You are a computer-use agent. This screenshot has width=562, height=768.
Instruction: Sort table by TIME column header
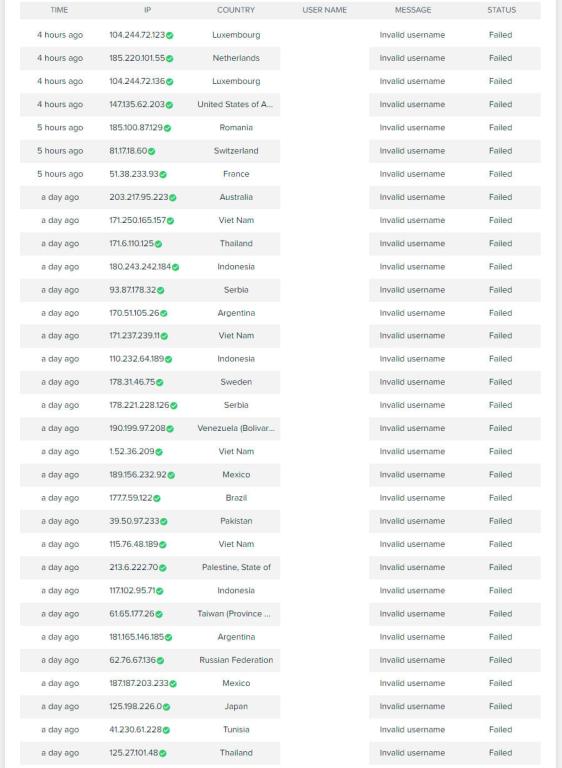[x=59, y=10]
